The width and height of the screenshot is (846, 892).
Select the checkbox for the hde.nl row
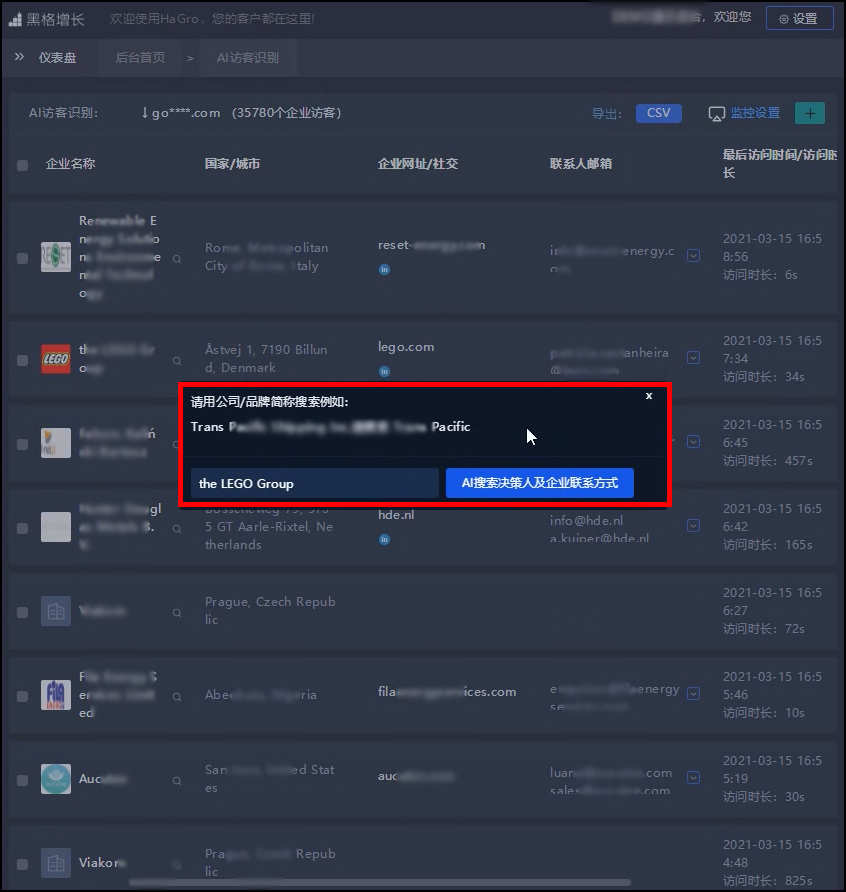pyautogui.click(x=23, y=527)
